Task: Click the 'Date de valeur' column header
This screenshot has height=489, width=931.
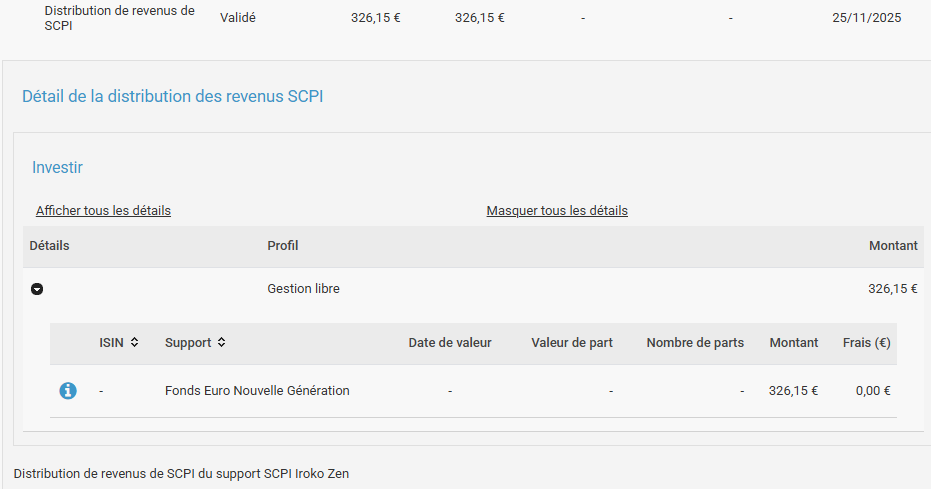Action: point(450,343)
